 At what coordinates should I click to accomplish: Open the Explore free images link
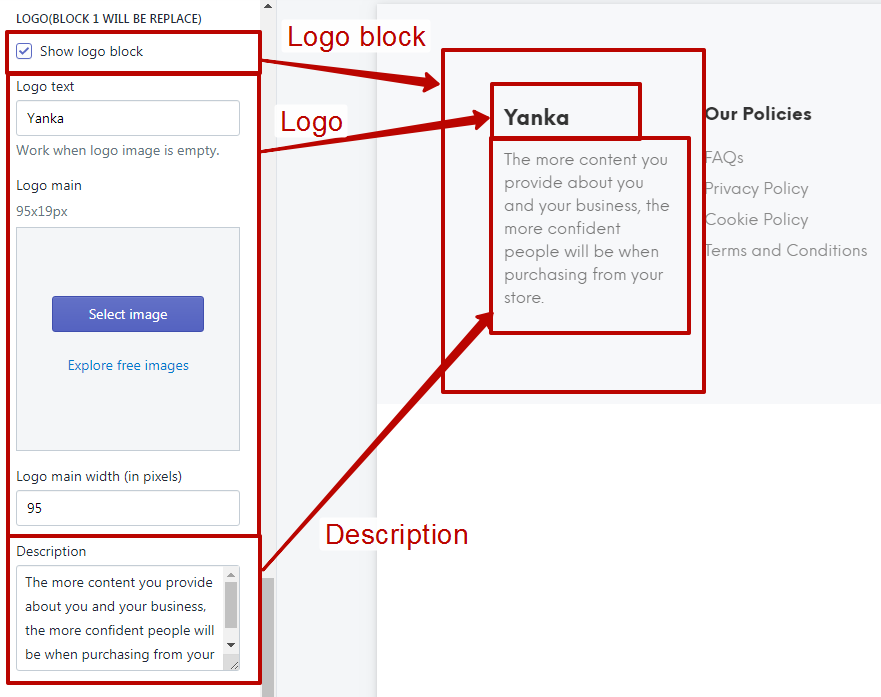(x=127, y=365)
